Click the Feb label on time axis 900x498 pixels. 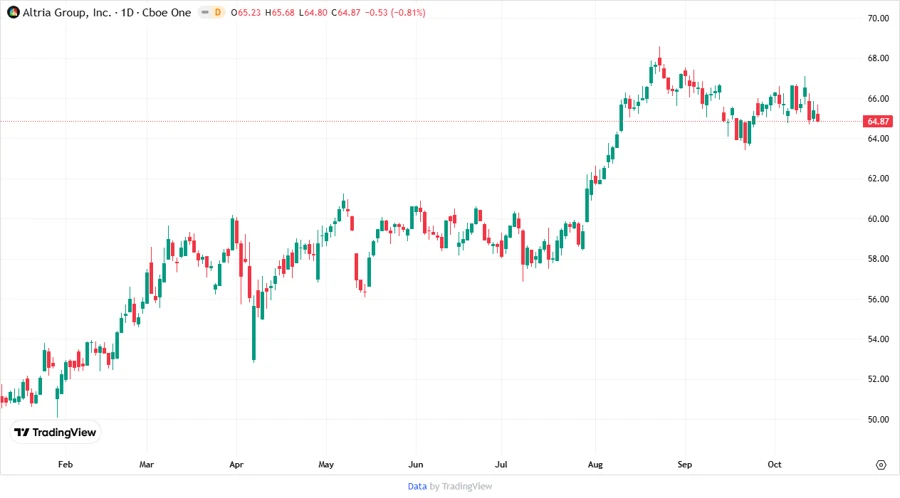pyautogui.click(x=65, y=464)
